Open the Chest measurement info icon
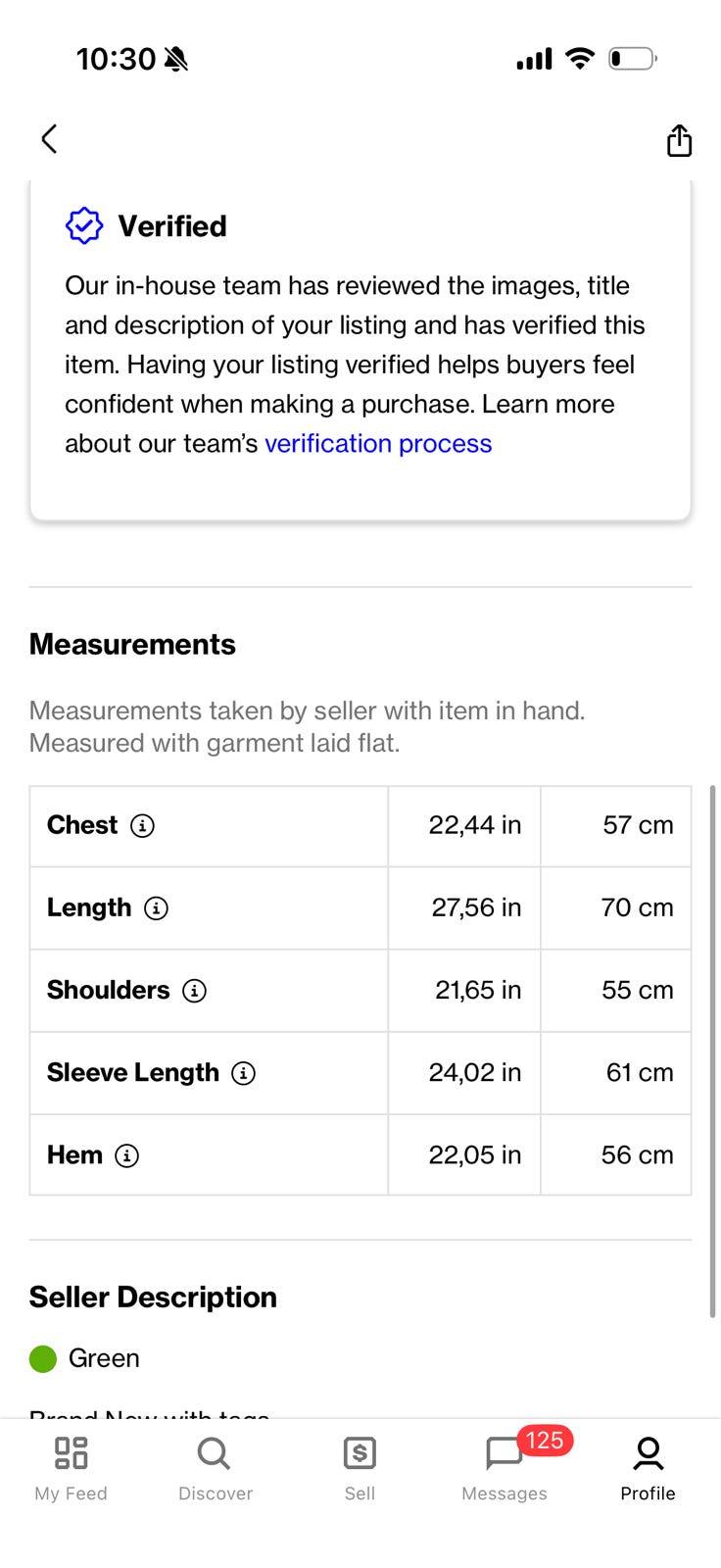 click(143, 826)
